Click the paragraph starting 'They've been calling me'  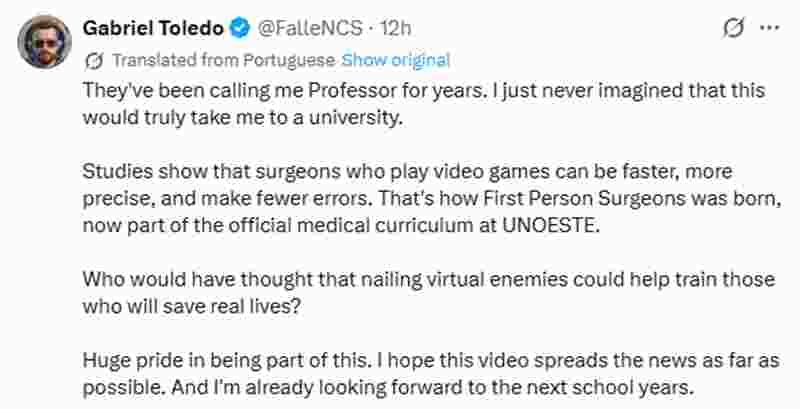pos(420,90)
